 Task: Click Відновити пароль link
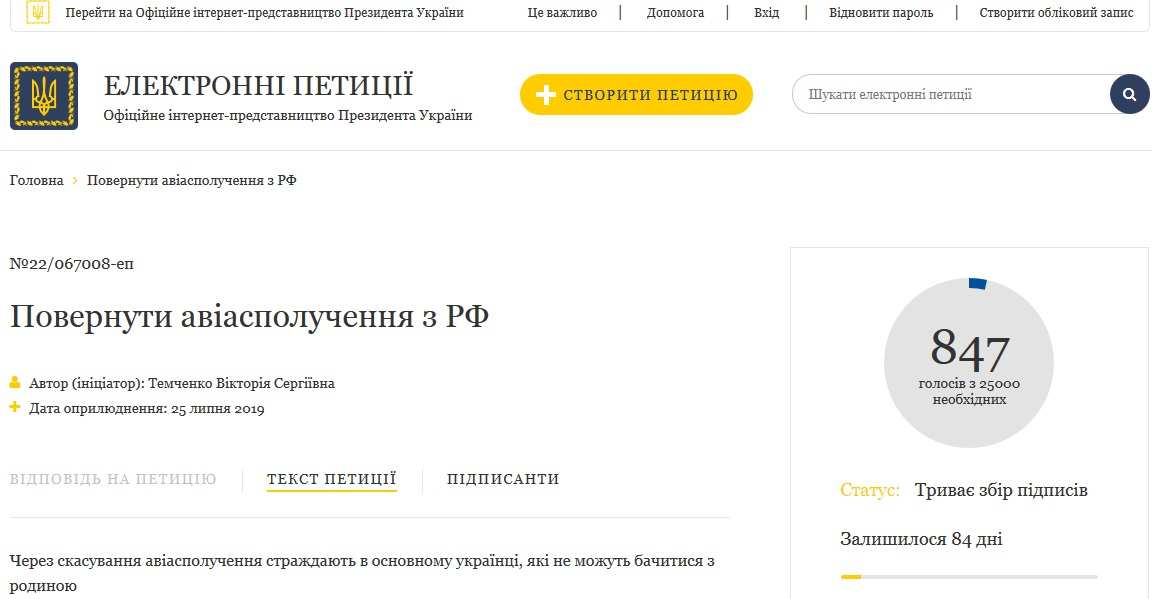tap(881, 13)
